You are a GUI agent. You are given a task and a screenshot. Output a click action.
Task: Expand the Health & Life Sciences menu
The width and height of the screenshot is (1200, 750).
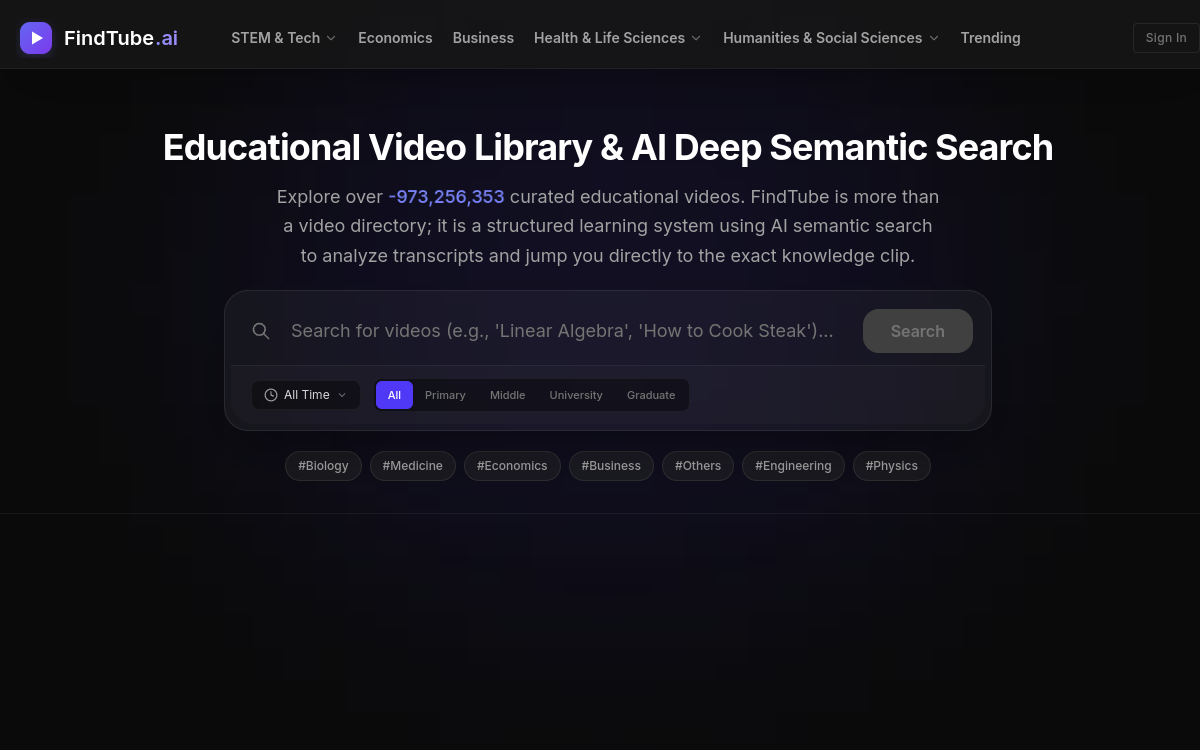617,38
